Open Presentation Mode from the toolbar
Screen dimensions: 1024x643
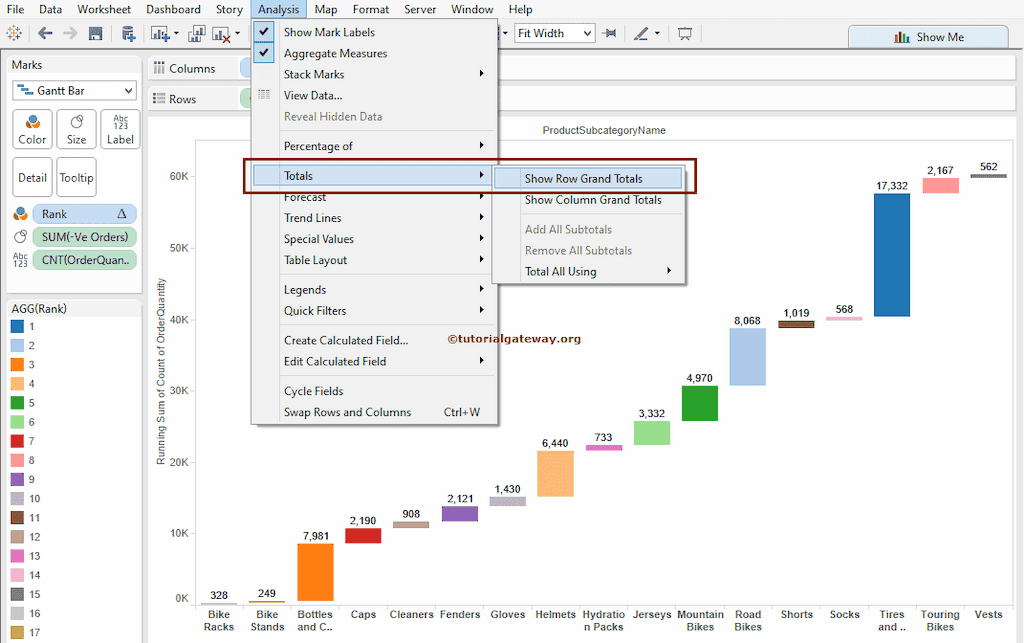pos(685,33)
